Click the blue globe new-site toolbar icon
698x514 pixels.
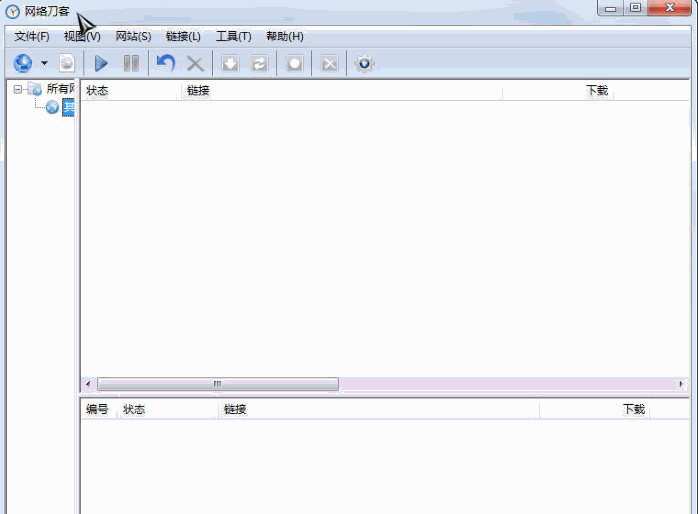[23, 63]
